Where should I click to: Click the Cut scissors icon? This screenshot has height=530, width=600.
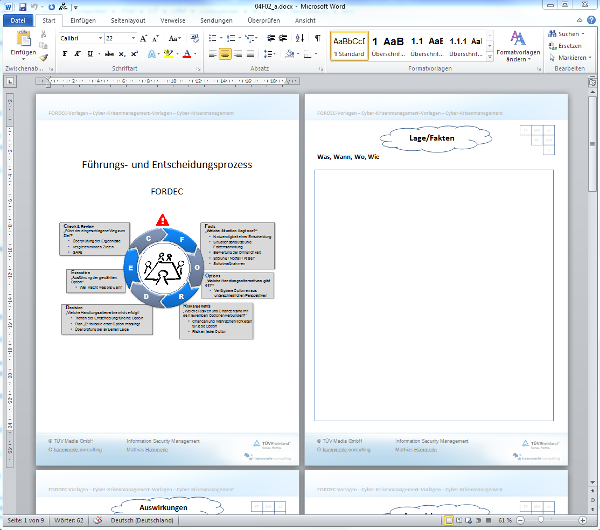point(45,35)
